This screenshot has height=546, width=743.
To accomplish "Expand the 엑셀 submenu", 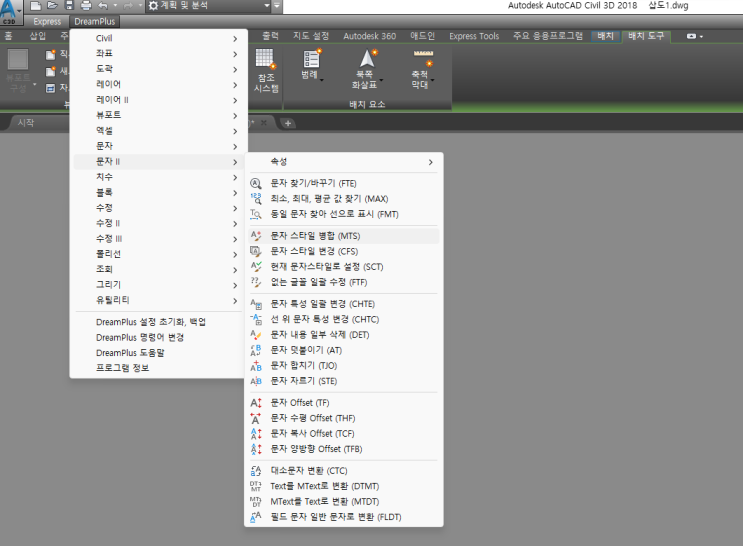I will tap(159, 131).
